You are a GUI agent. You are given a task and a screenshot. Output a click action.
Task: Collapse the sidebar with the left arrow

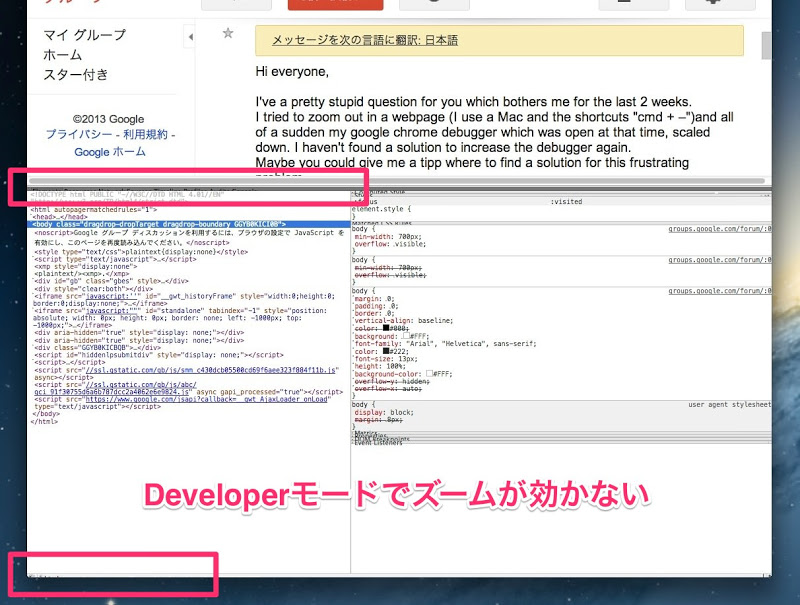click(190, 37)
